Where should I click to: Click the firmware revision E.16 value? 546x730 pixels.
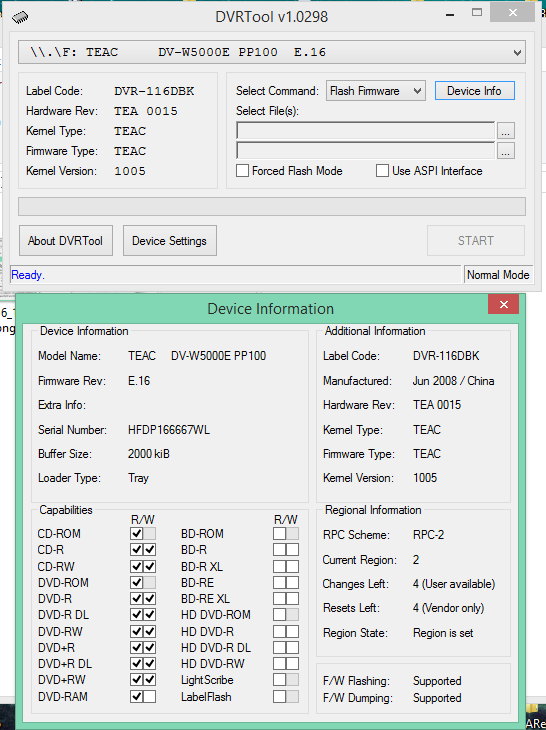pos(139,381)
